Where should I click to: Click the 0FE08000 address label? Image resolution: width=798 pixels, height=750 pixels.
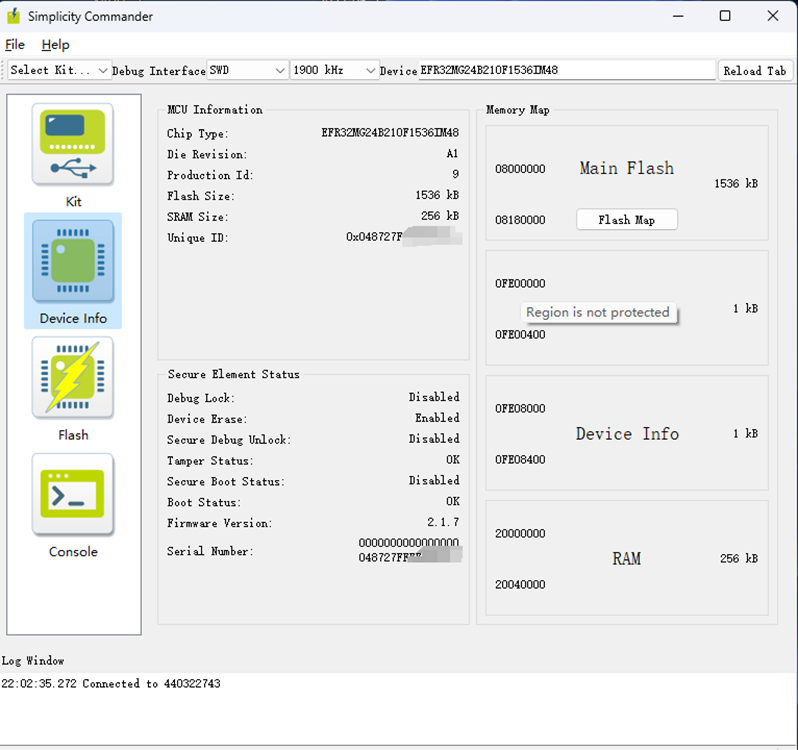pyautogui.click(x=520, y=409)
